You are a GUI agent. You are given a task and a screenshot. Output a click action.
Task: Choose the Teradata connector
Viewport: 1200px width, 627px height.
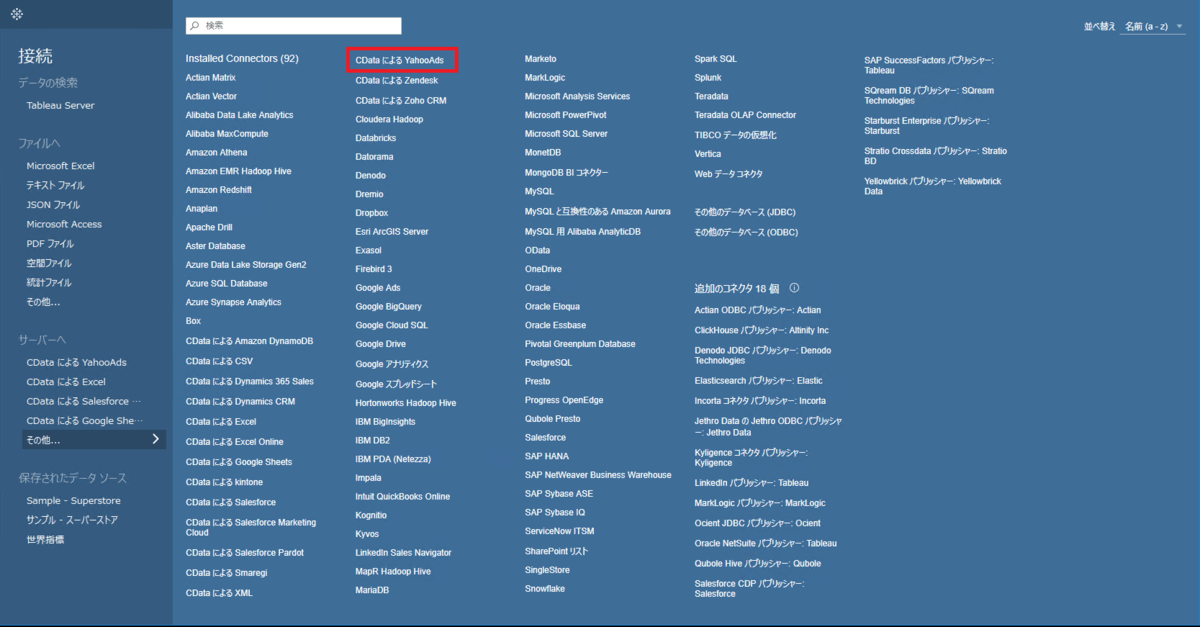pyautogui.click(x=712, y=97)
